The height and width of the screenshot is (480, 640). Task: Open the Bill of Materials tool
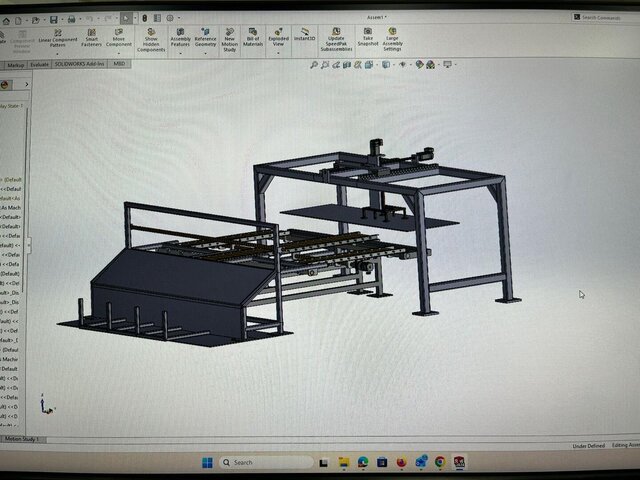click(x=253, y=38)
